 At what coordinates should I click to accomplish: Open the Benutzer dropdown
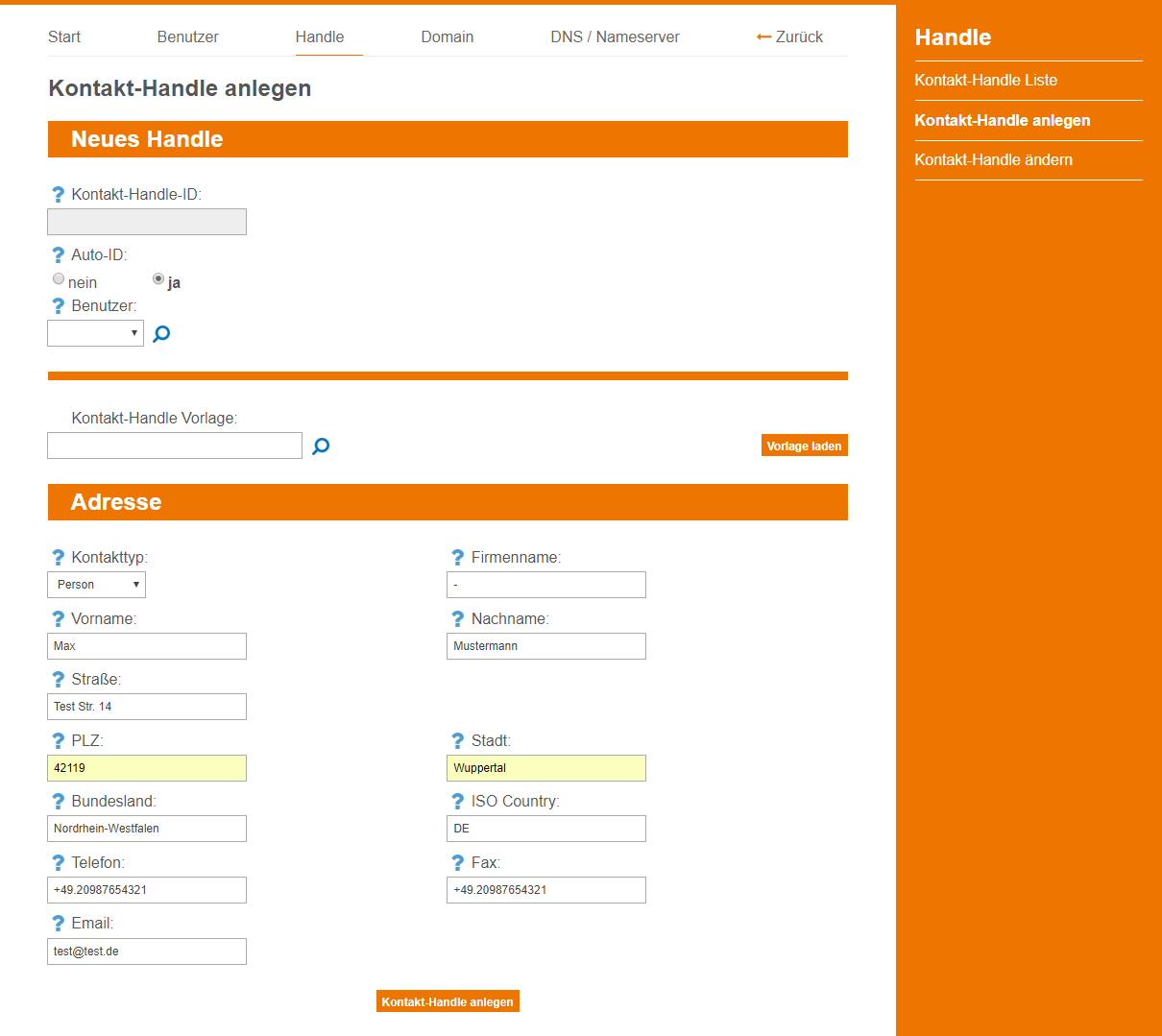95,333
